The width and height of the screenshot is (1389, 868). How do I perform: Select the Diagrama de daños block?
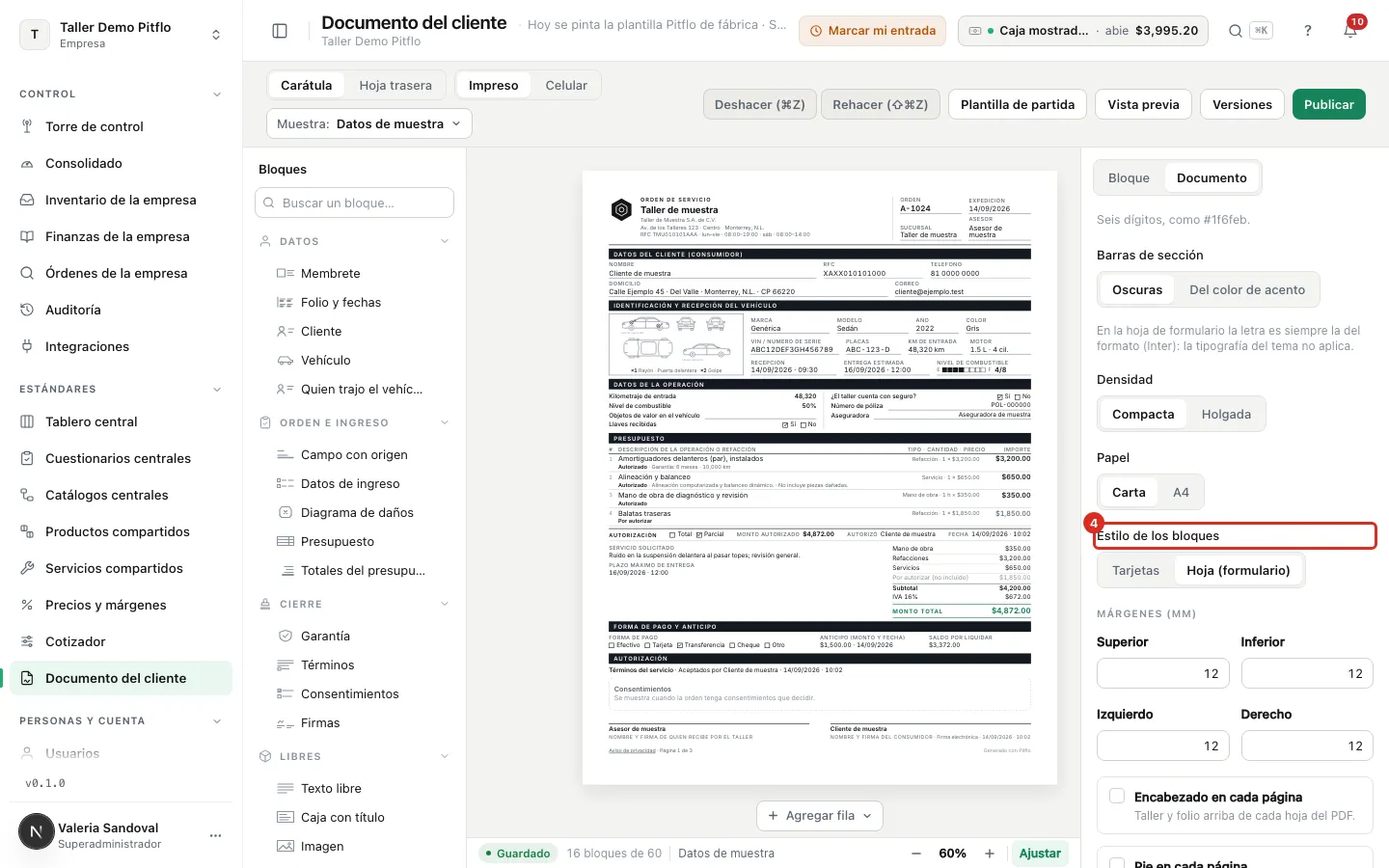tap(356, 512)
